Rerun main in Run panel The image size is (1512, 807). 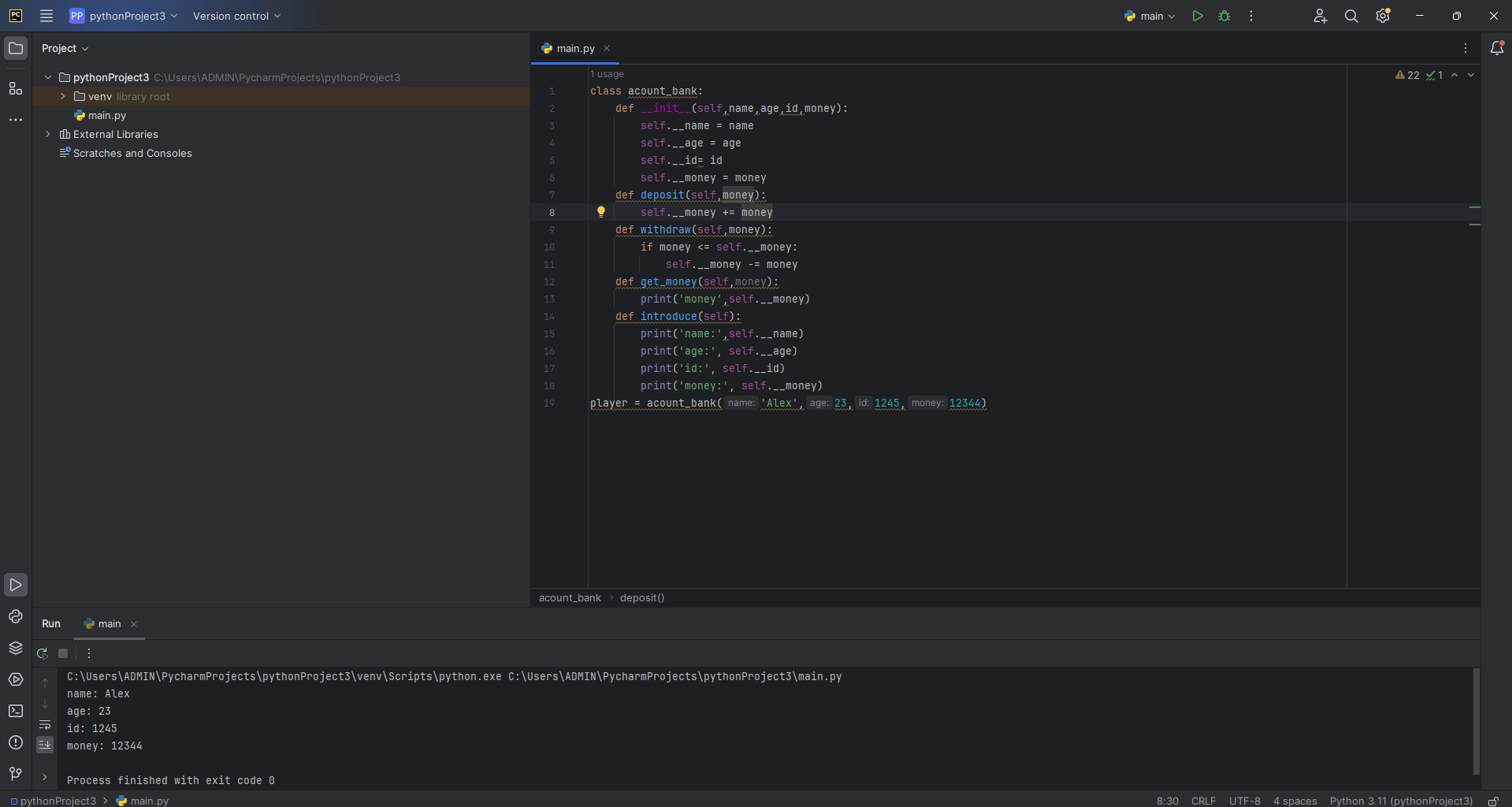tap(43, 653)
